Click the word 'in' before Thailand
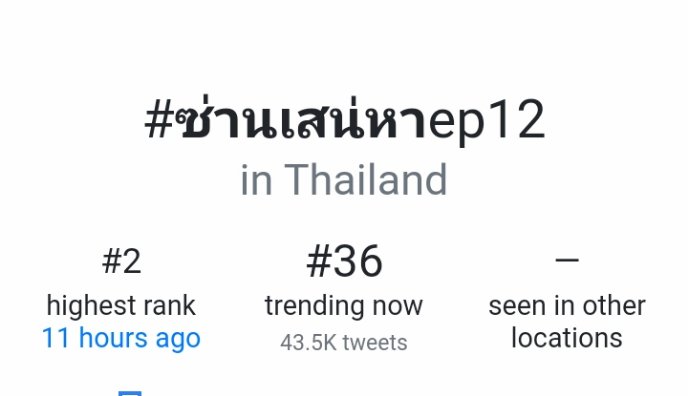Image resolution: width=688 pixels, height=396 pixels. [x=256, y=179]
